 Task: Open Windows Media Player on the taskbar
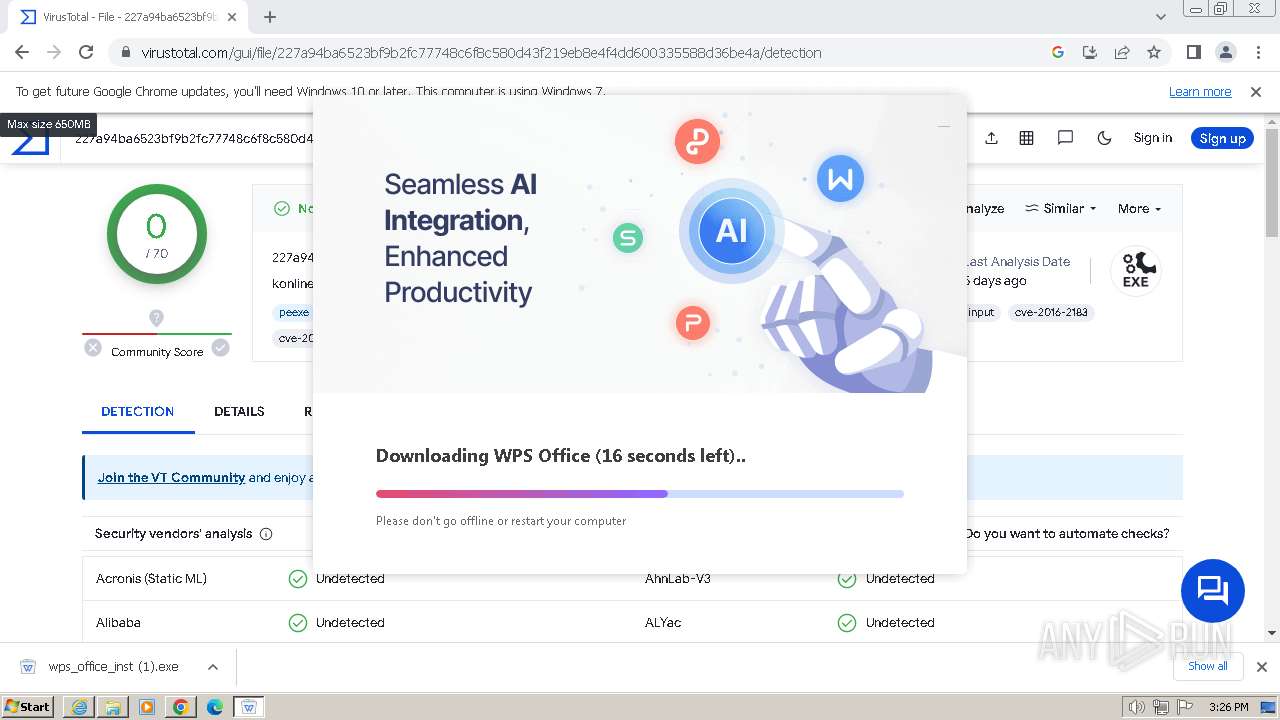(147, 707)
